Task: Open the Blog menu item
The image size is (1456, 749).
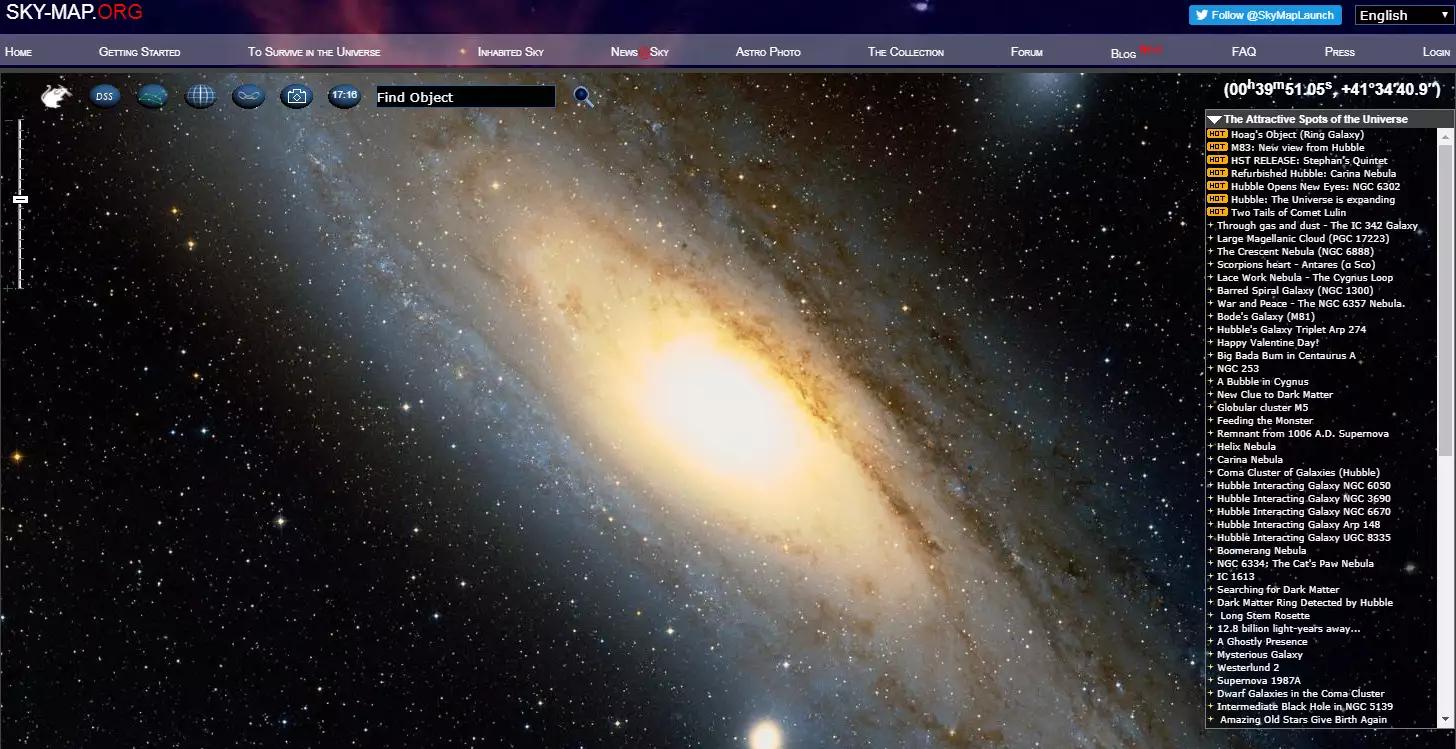Action: click(1124, 53)
